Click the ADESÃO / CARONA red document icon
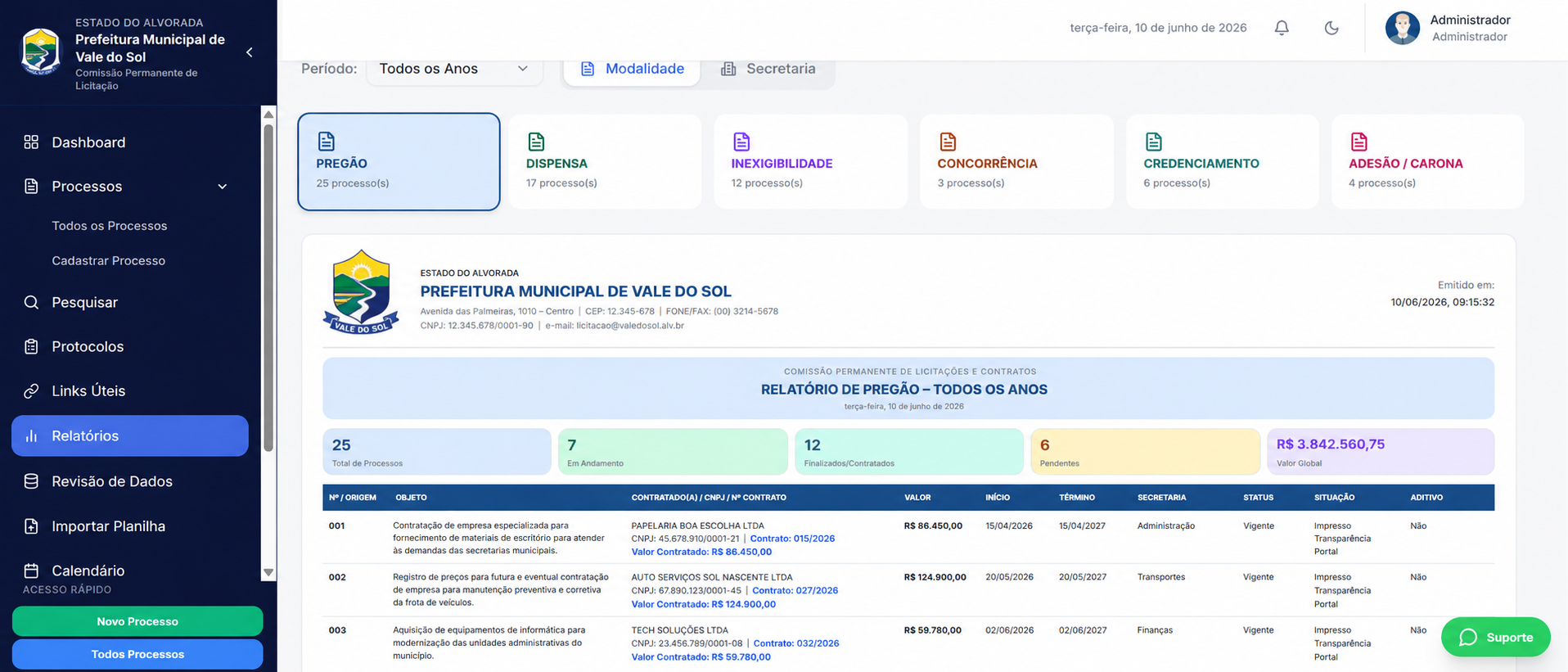The width and height of the screenshot is (1568, 672). 1358,142
